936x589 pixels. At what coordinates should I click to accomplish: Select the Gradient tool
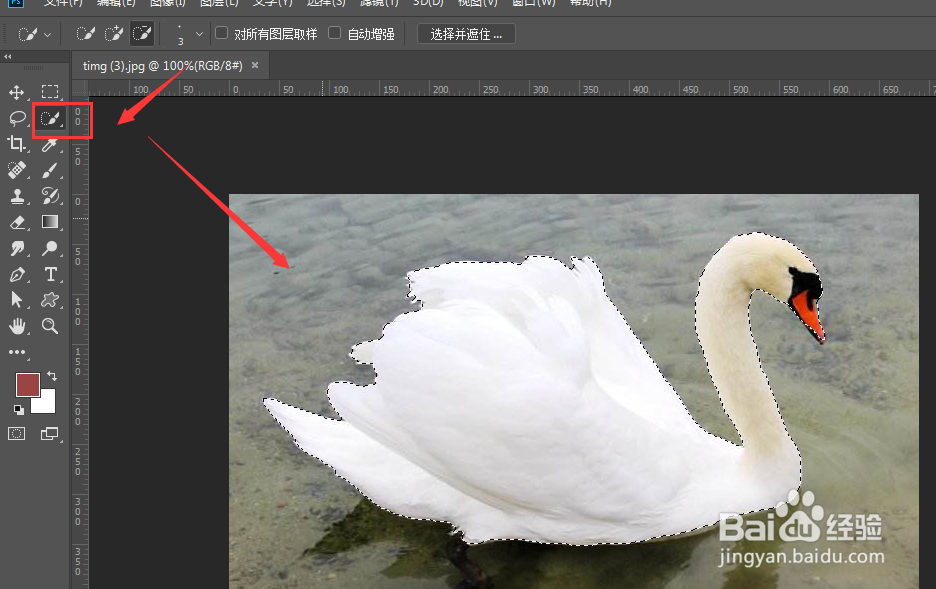(50, 222)
